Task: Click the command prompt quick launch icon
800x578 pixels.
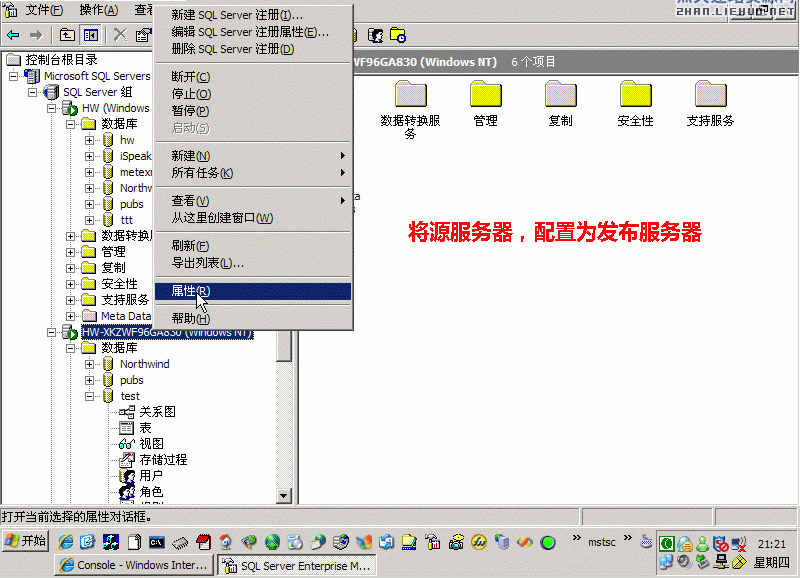Action: coord(157,542)
